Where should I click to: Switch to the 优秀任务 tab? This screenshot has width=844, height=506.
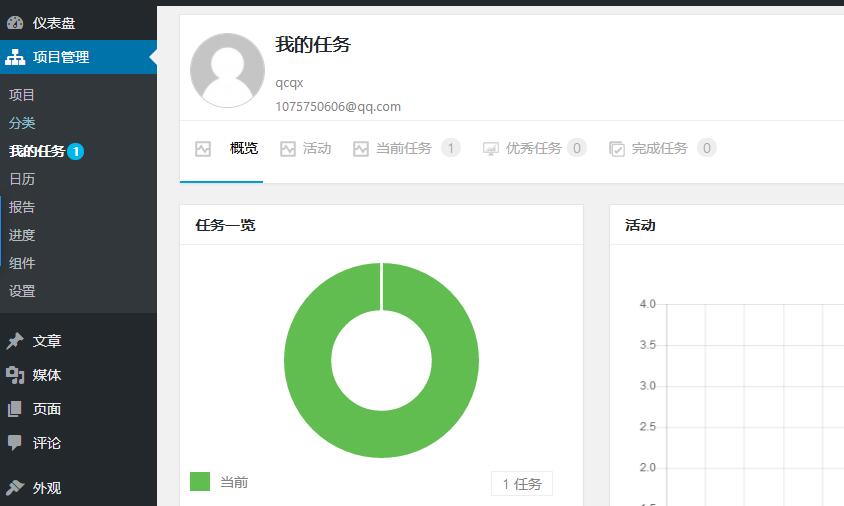click(x=533, y=148)
